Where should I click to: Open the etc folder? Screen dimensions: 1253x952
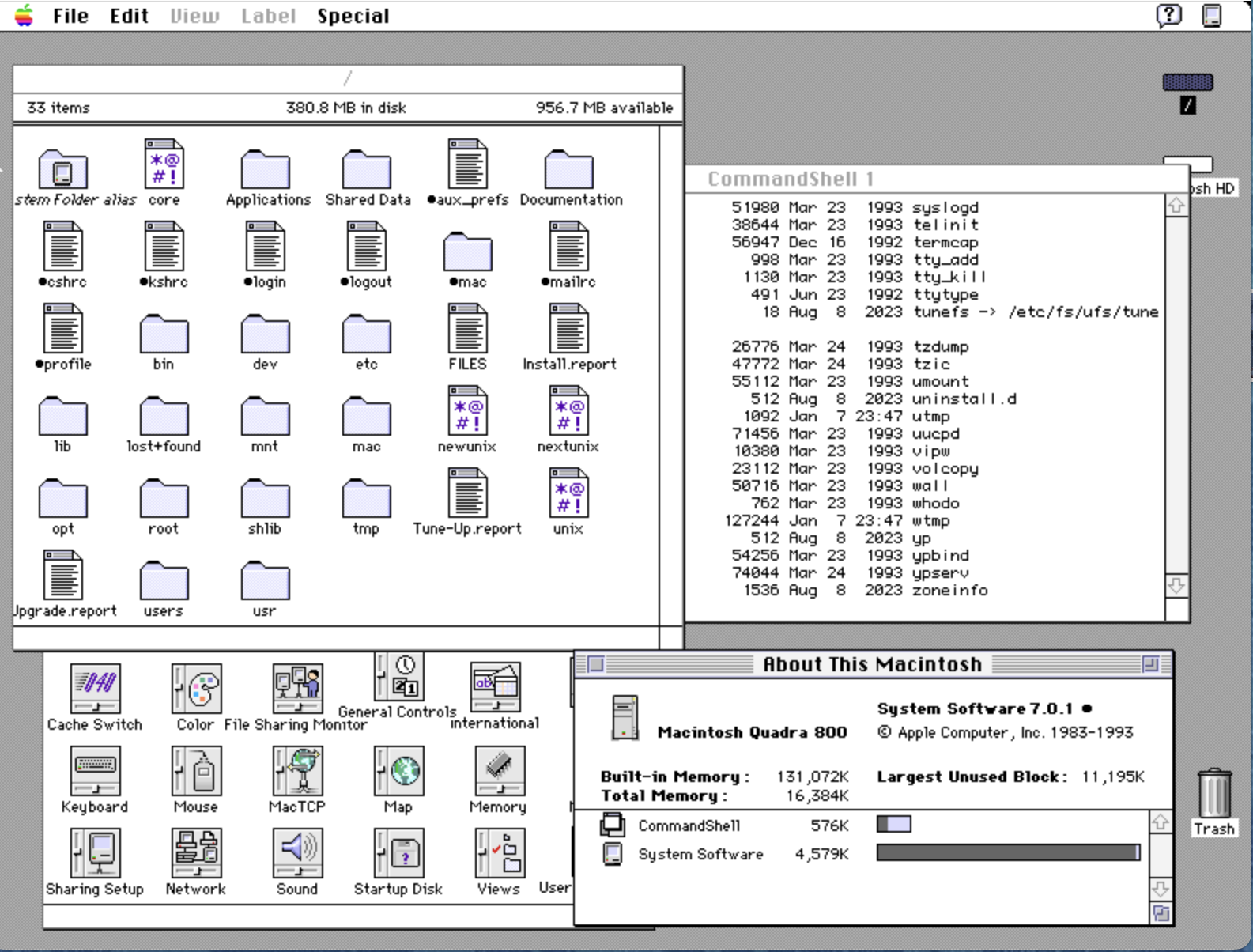(x=367, y=333)
